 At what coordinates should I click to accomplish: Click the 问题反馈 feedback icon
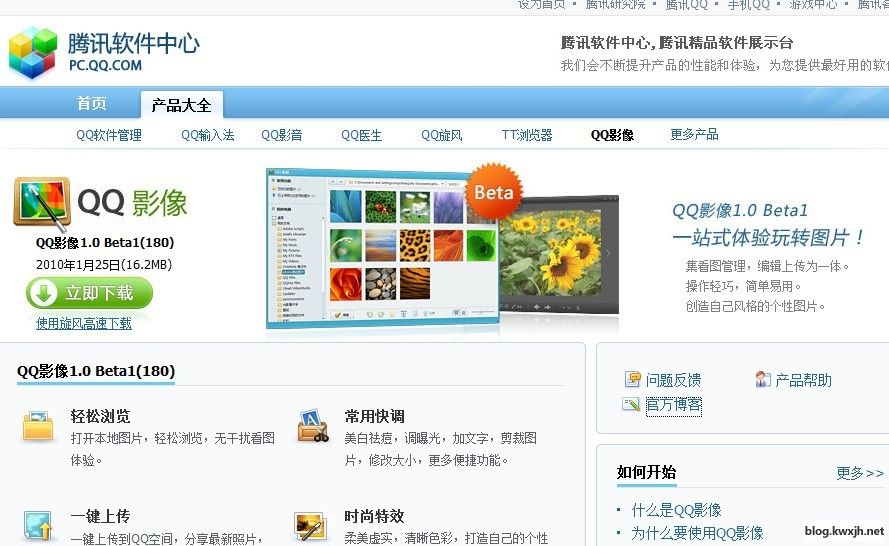(x=632, y=379)
